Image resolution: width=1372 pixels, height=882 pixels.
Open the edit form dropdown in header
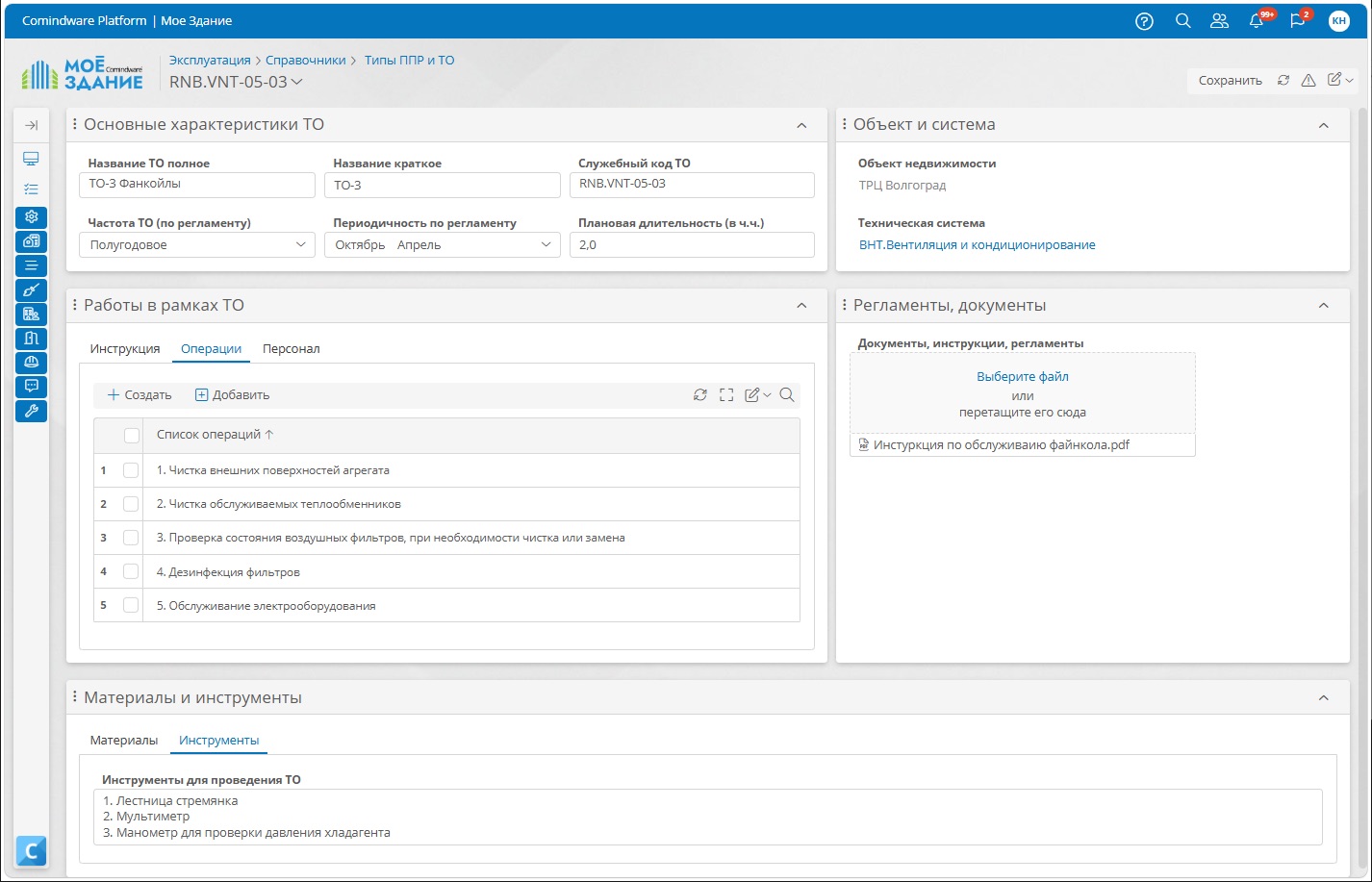pyautogui.click(x=1340, y=81)
